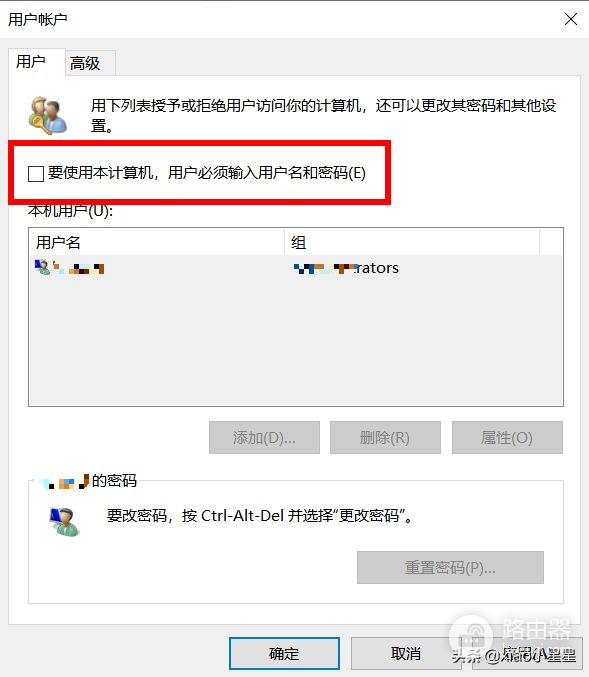589x677 pixels.
Task: Enable the require username and password checkbox
Action: click(x=36, y=174)
